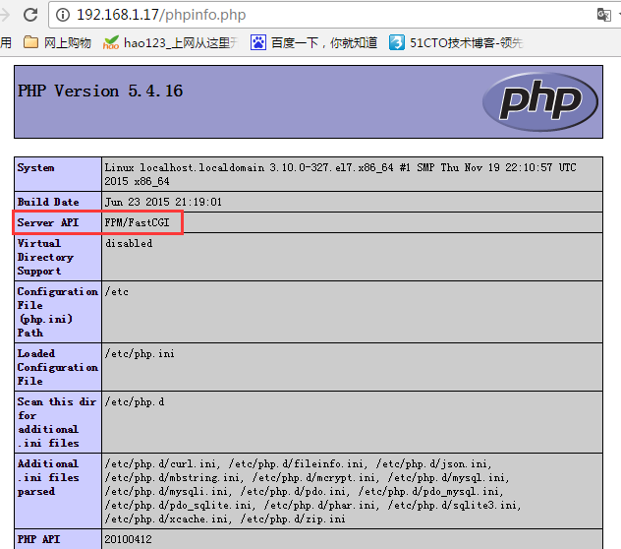Click the '/etc/php.ini' value
Screen dimensions: 621x549
[139, 353]
